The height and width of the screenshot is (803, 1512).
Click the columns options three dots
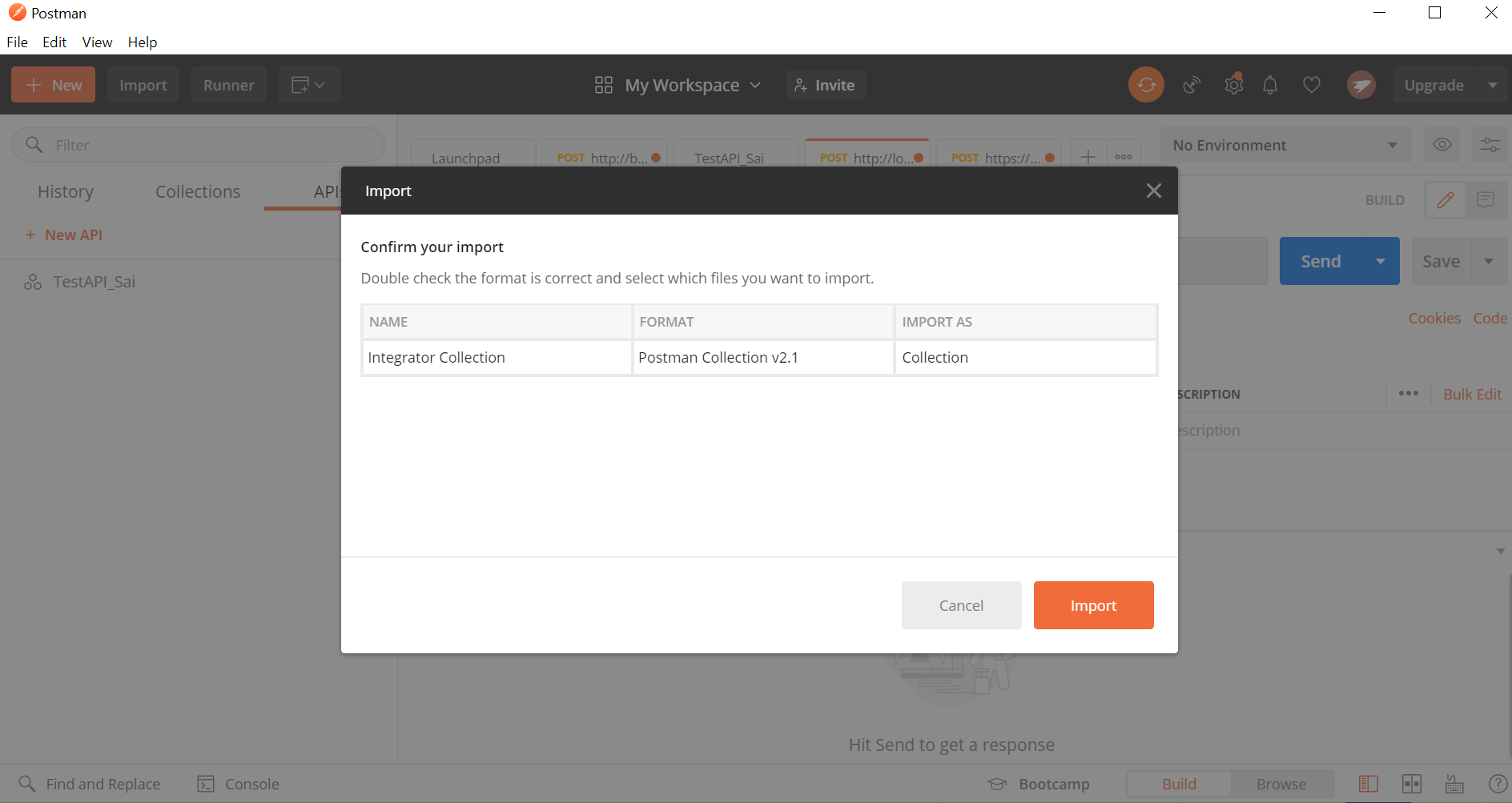tap(1408, 393)
